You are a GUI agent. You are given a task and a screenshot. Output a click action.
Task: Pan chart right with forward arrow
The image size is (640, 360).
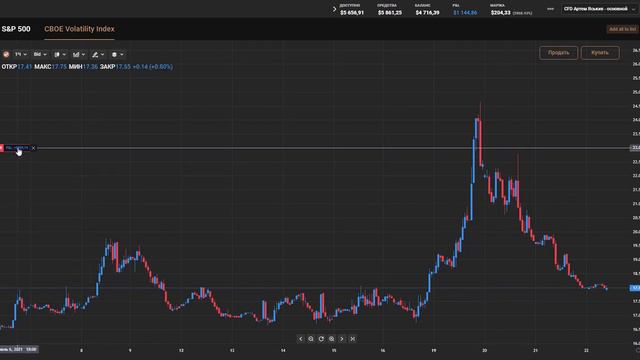click(x=342, y=339)
